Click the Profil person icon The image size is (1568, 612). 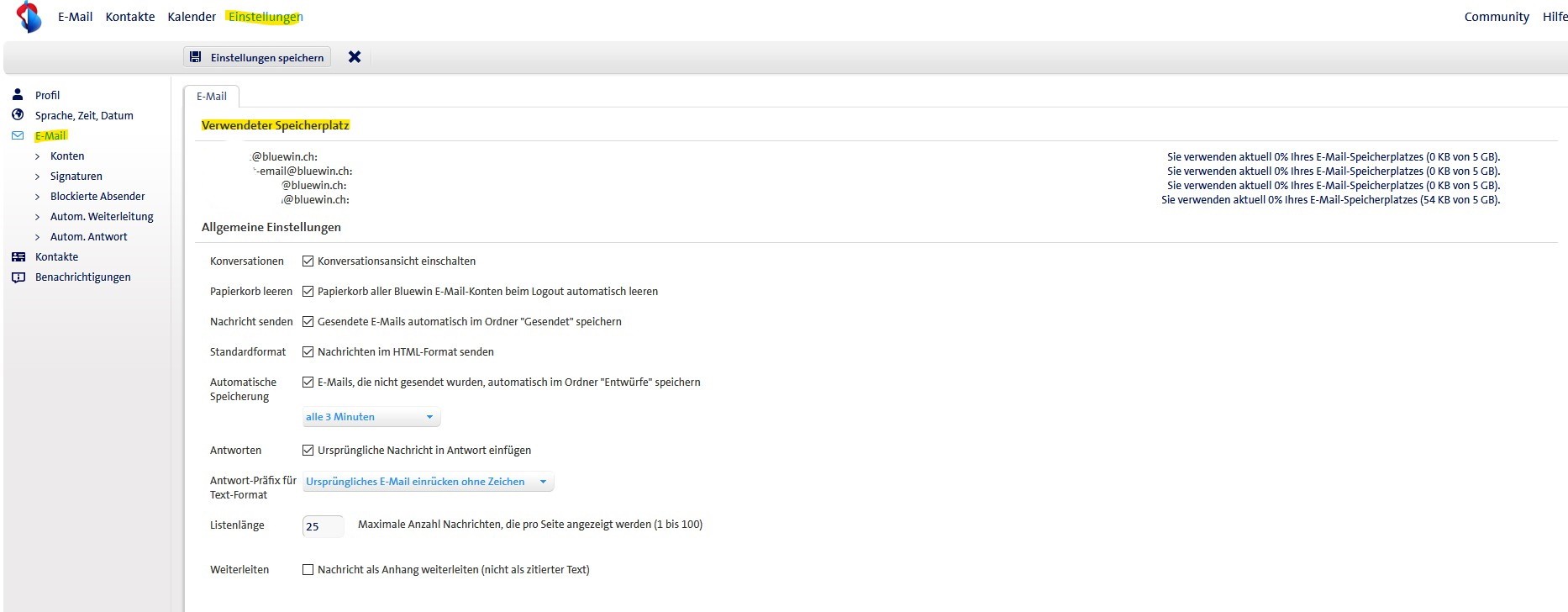(18, 95)
